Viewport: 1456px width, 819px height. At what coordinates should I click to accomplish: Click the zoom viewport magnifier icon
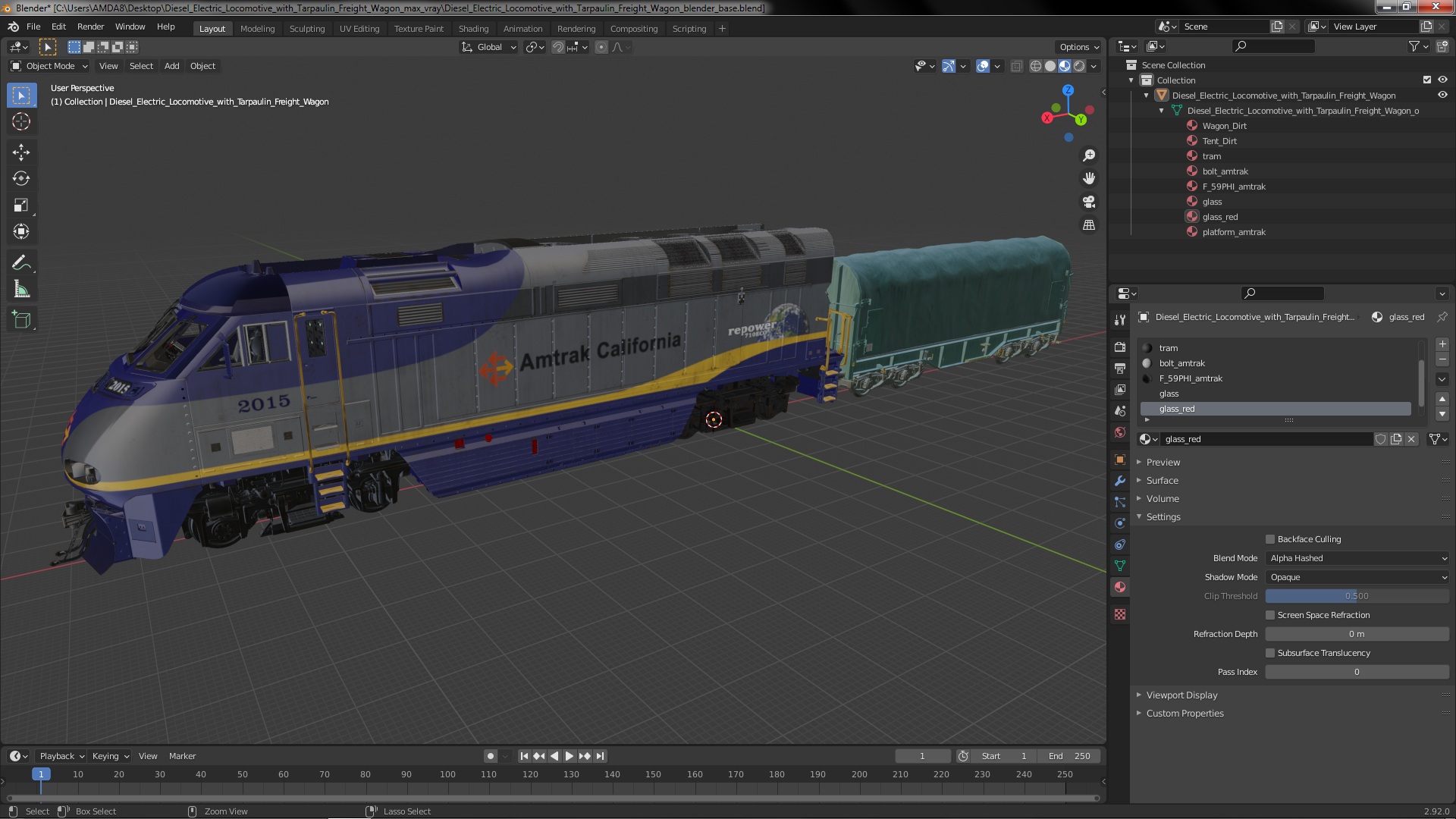[1089, 155]
